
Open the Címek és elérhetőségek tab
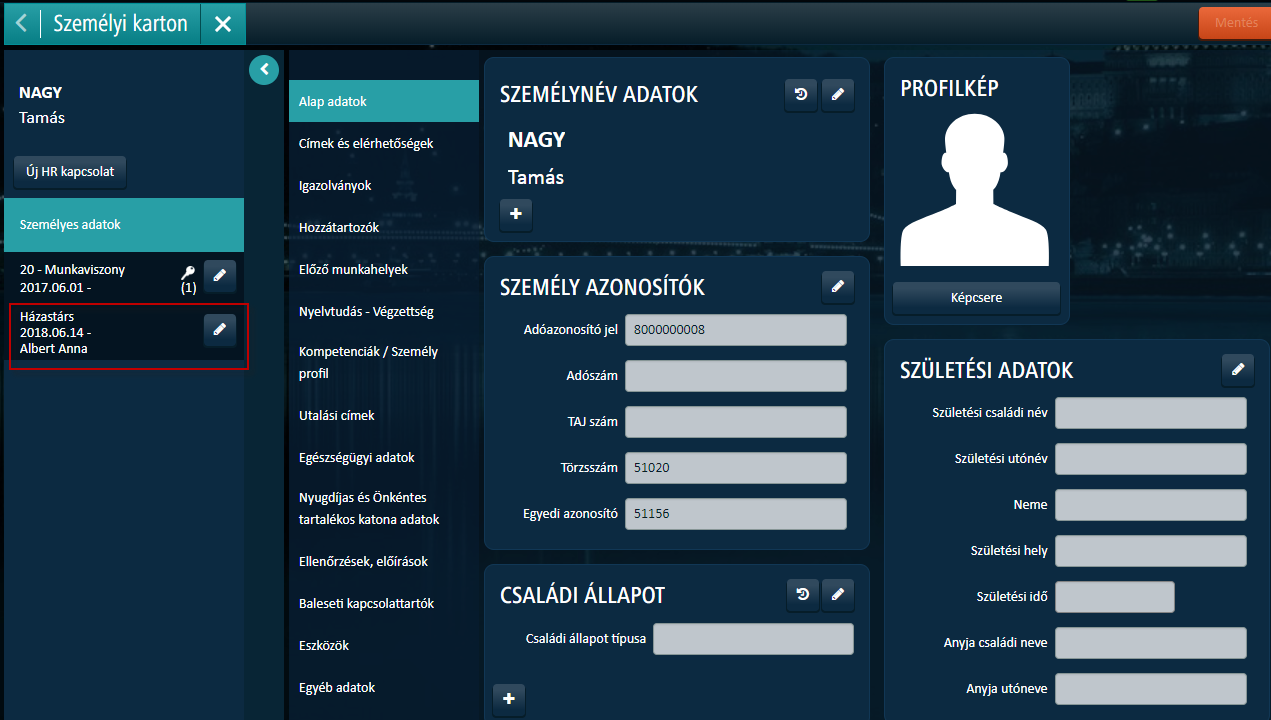click(366, 144)
